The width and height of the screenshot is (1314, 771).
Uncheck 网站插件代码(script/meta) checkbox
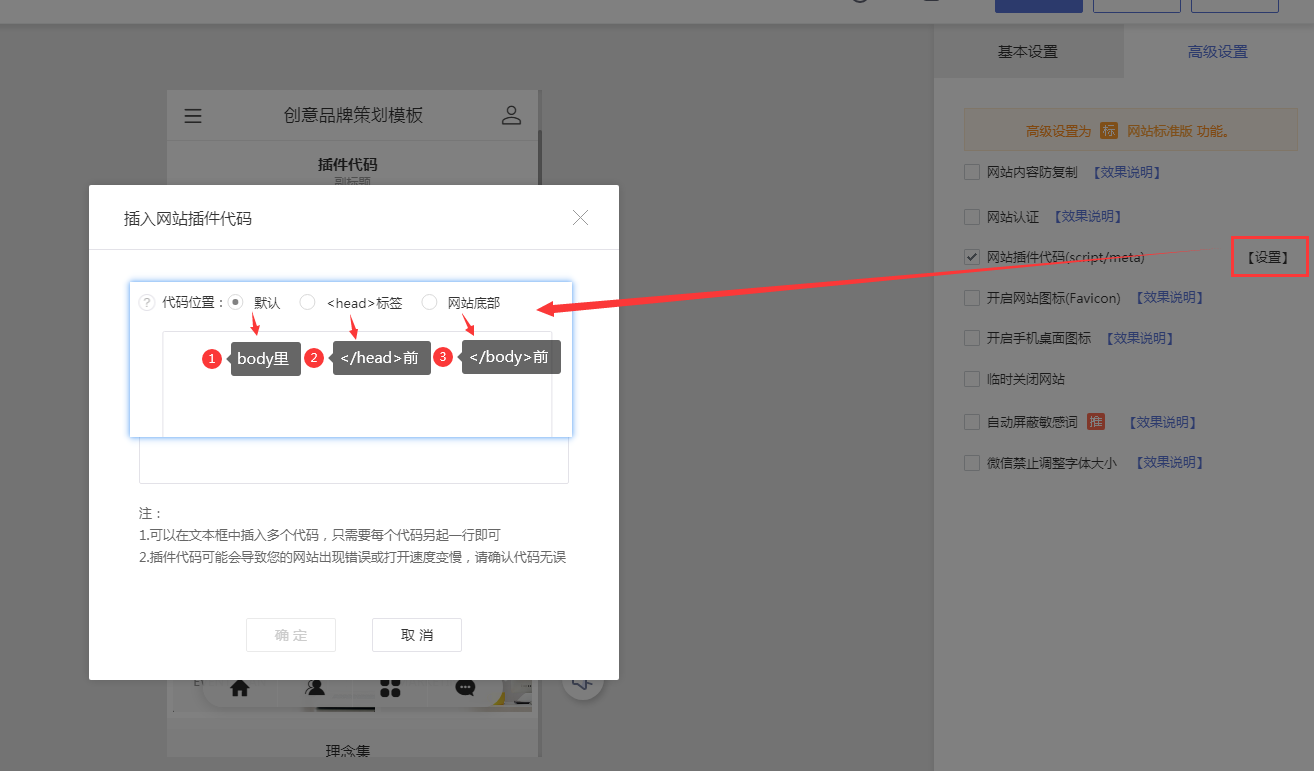click(972, 257)
